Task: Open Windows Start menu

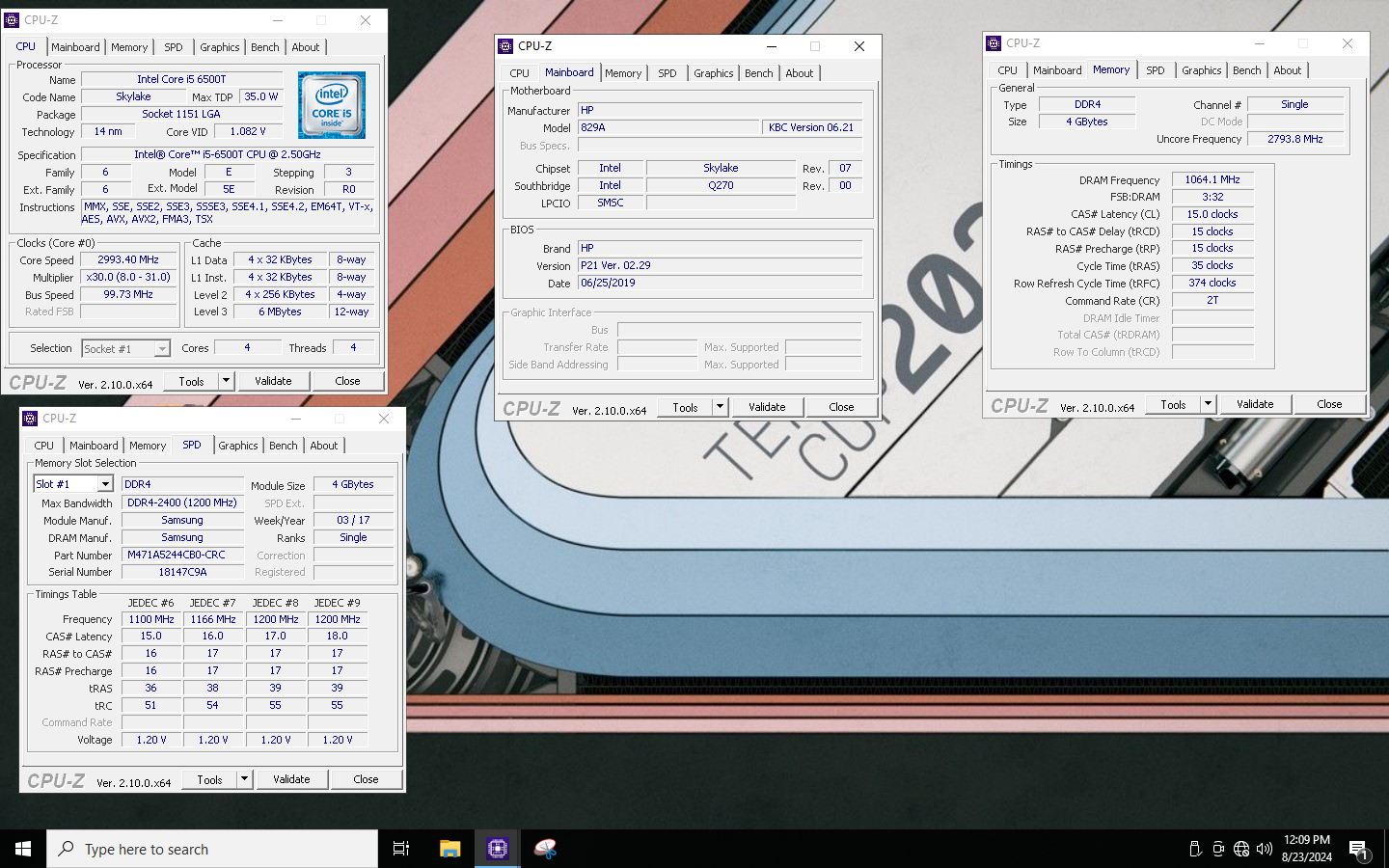Action: pyautogui.click(x=23, y=849)
